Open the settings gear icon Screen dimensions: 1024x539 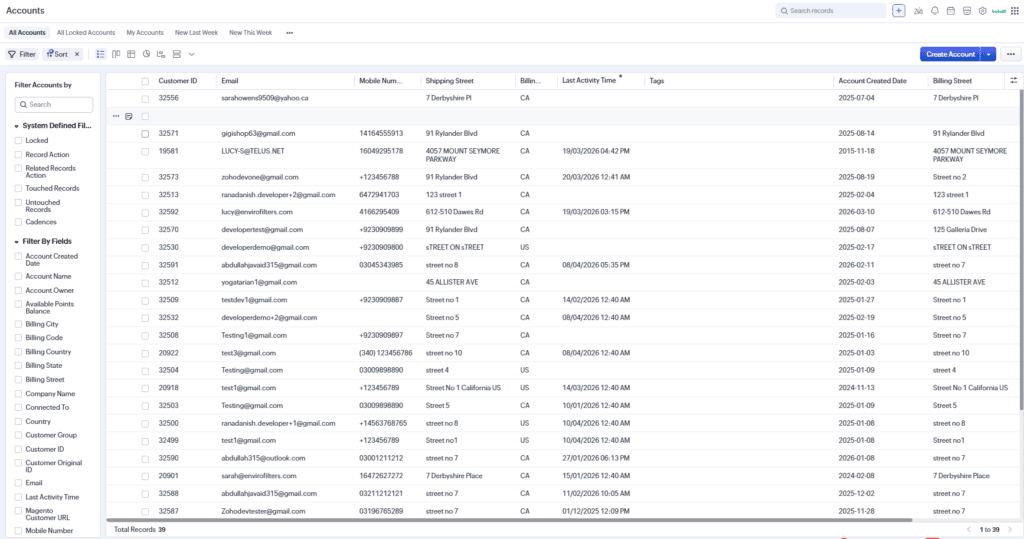pos(982,11)
